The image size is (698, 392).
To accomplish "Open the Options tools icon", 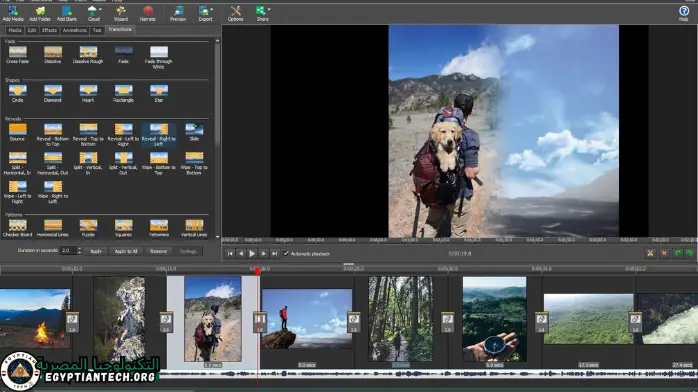I will [x=235, y=13].
